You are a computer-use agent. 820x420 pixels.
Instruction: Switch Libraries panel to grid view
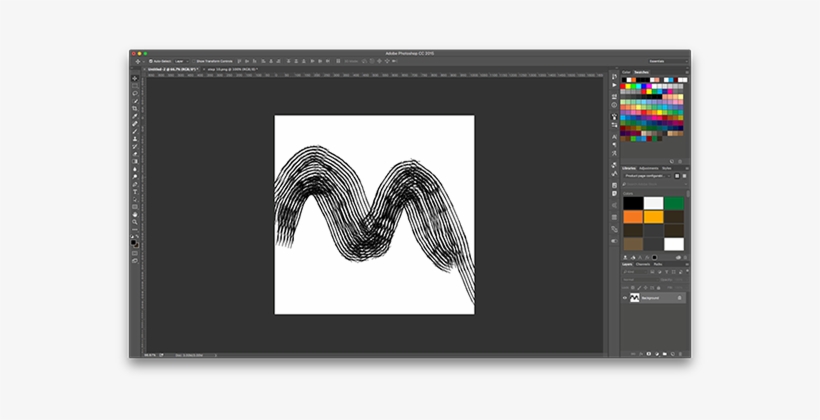pyautogui.click(x=677, y=176)
